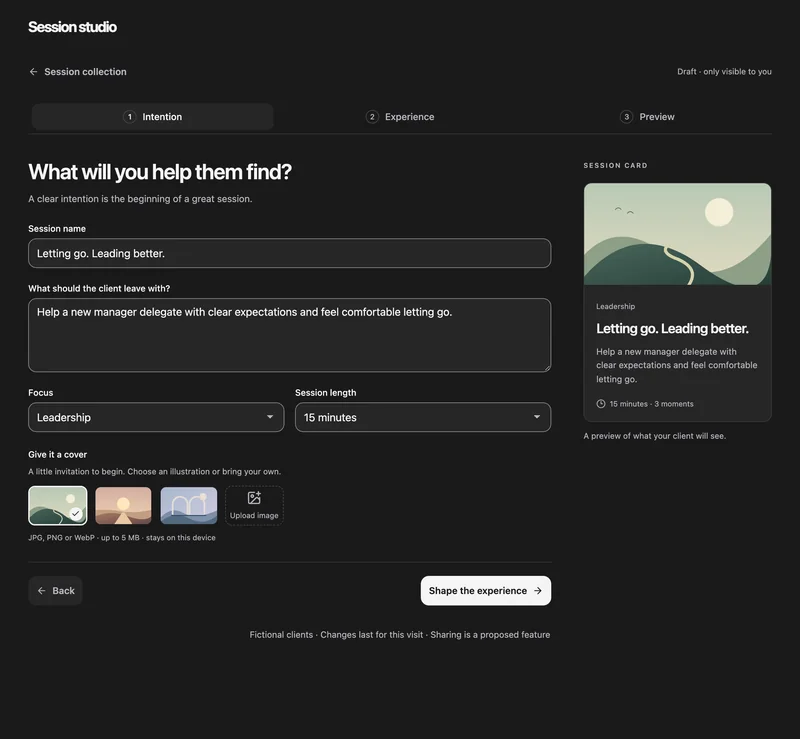Image resolution: width=800 pixels, height=739 pixels.
Task: Open the Session length dropdown showing 15 minutes
Action: [x=423, y=417]
